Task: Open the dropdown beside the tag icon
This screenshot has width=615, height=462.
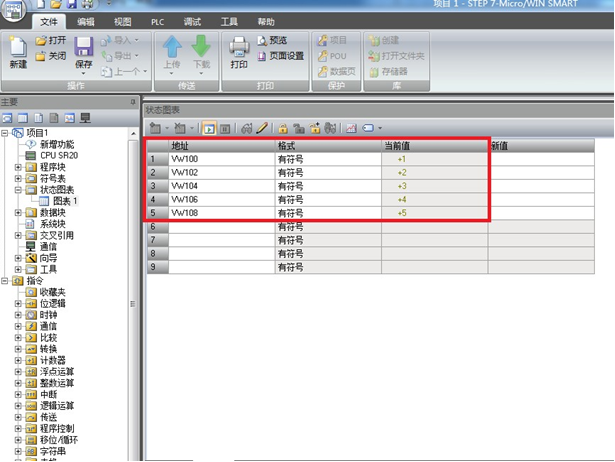Action: coord(380,128)
